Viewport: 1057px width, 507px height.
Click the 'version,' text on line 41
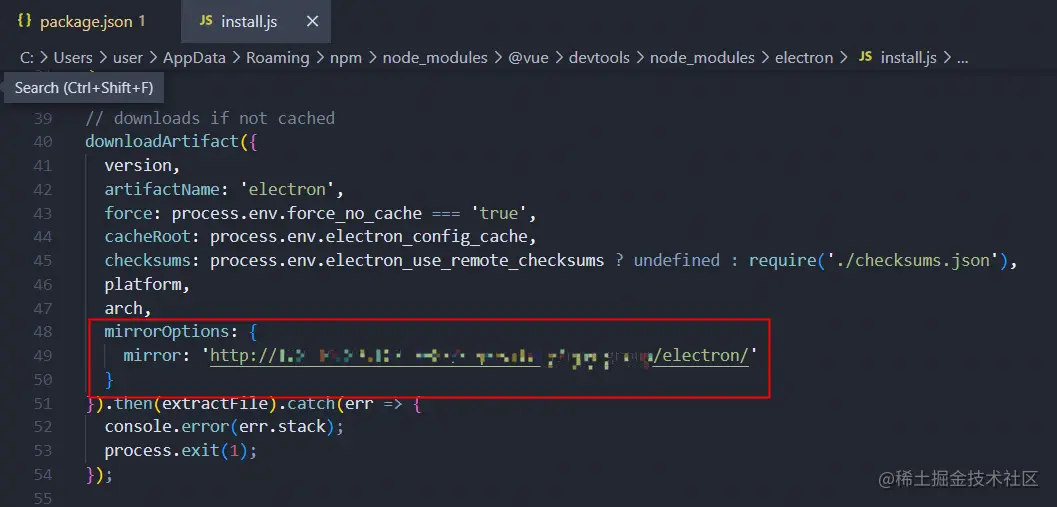(142, 165)
